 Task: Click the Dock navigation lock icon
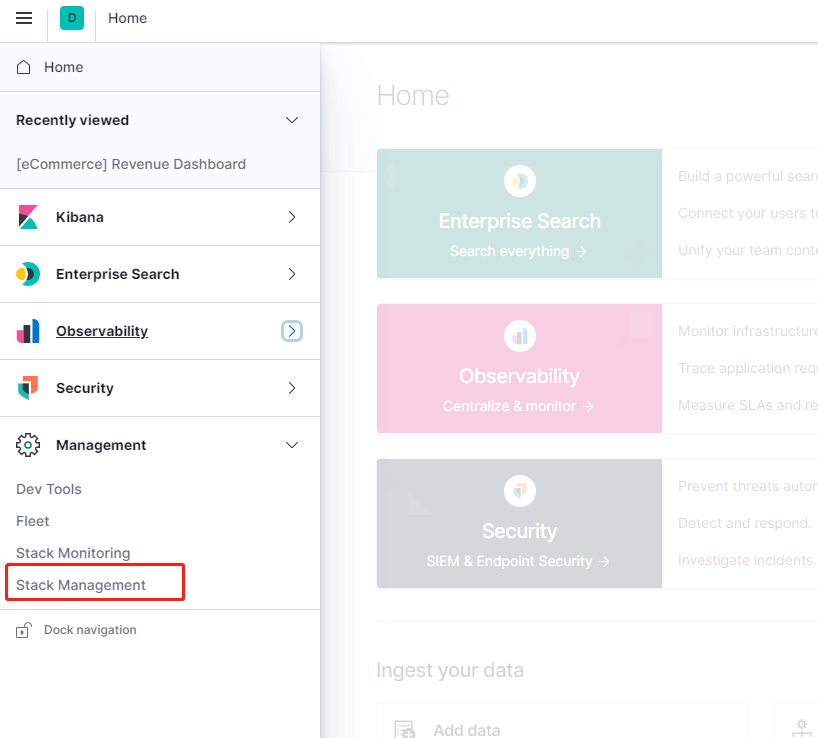[x=23, y=630]
